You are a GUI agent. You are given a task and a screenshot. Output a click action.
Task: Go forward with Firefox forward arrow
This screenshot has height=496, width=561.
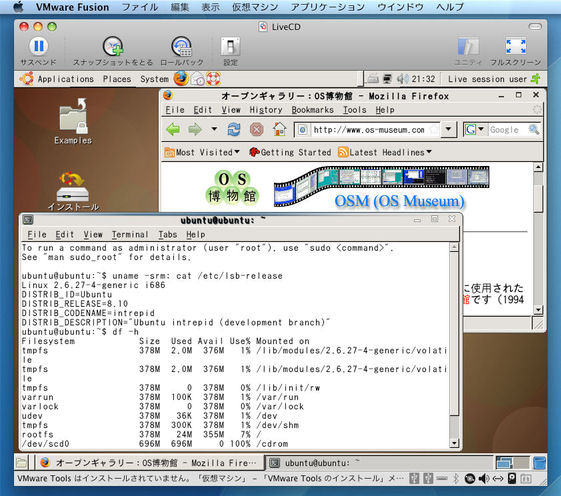click(x=195, y=129)
